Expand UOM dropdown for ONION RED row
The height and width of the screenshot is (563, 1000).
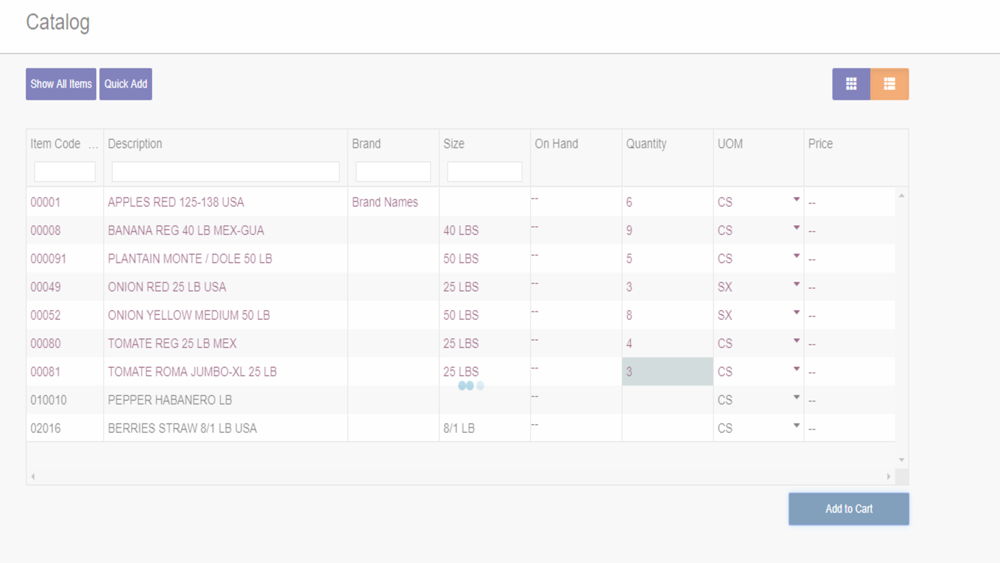pyautogui.click(x=796, y=286)
